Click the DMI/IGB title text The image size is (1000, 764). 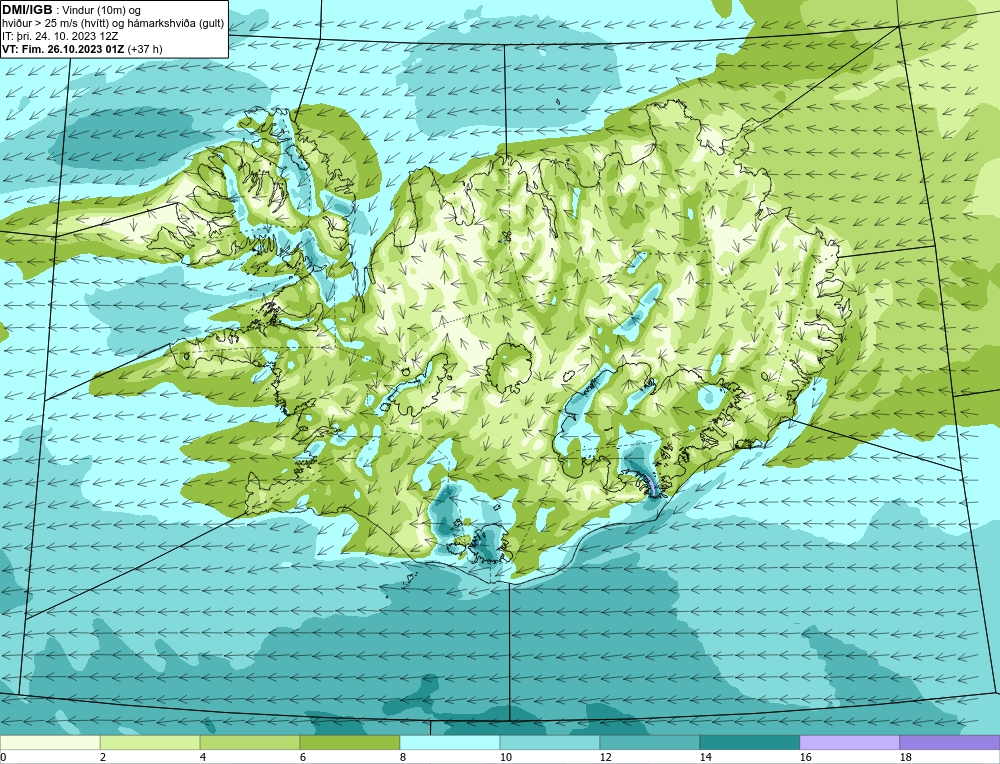coord(27,10)
